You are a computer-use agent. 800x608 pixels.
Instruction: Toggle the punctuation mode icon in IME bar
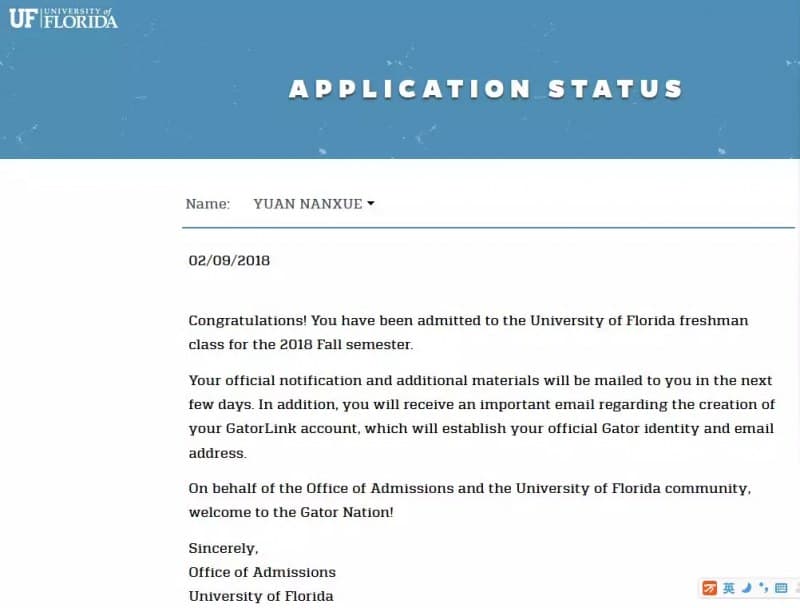click(763, 588)
